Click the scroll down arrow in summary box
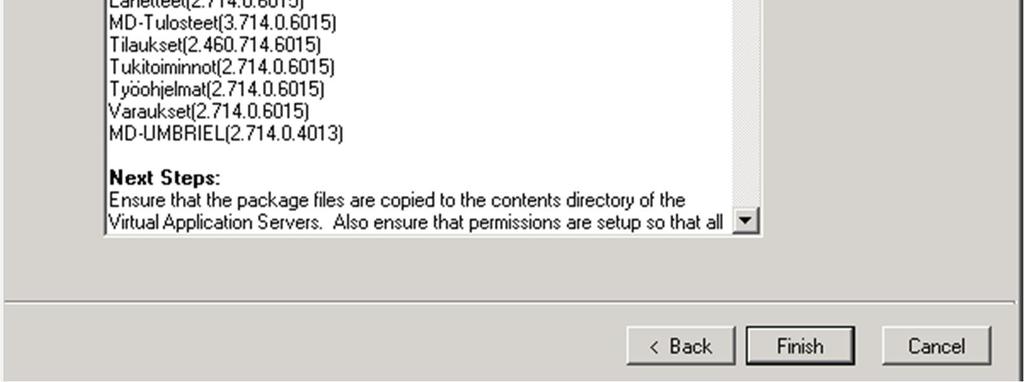Viewport: 1024px width, 382px height. tap(746, 222)
